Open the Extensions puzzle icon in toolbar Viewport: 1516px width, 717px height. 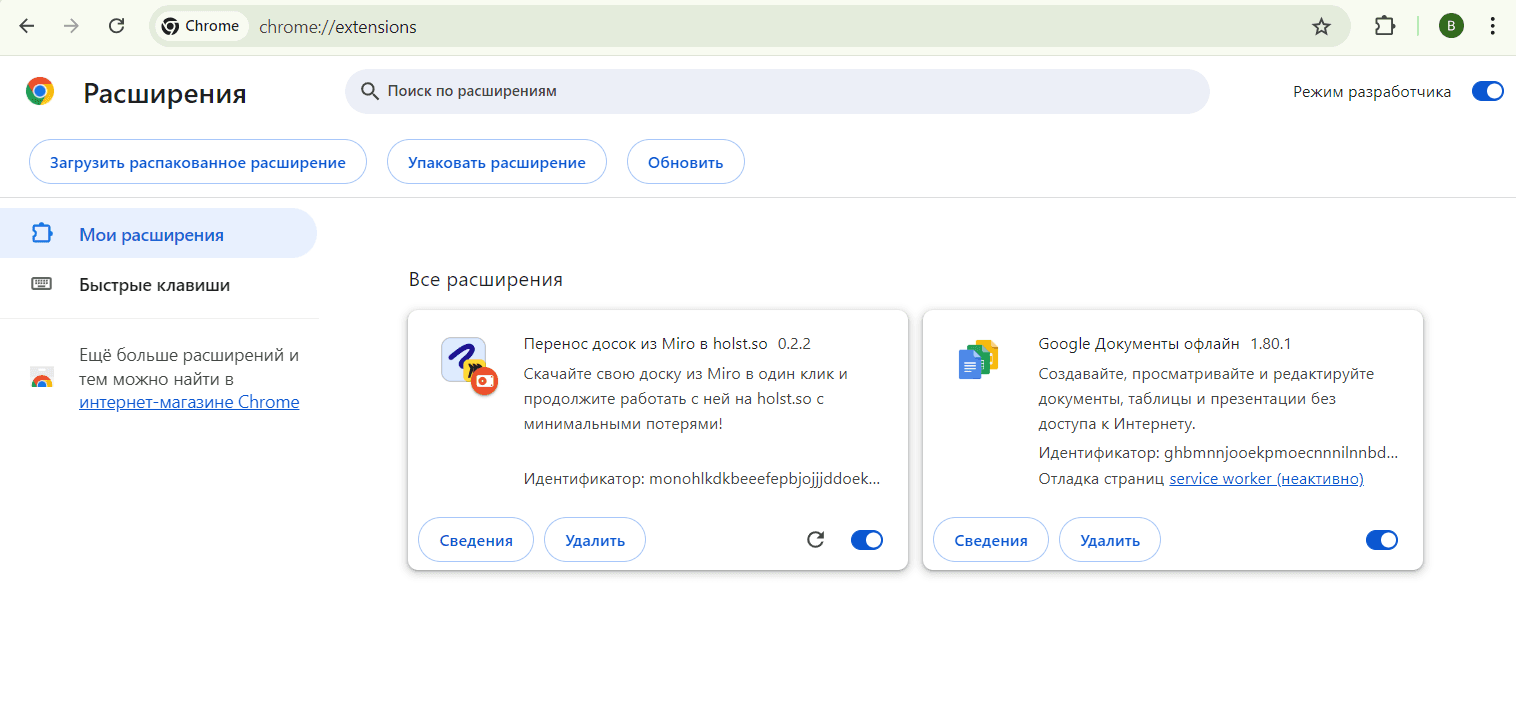pyautogui.click(x=1384, y=27)
